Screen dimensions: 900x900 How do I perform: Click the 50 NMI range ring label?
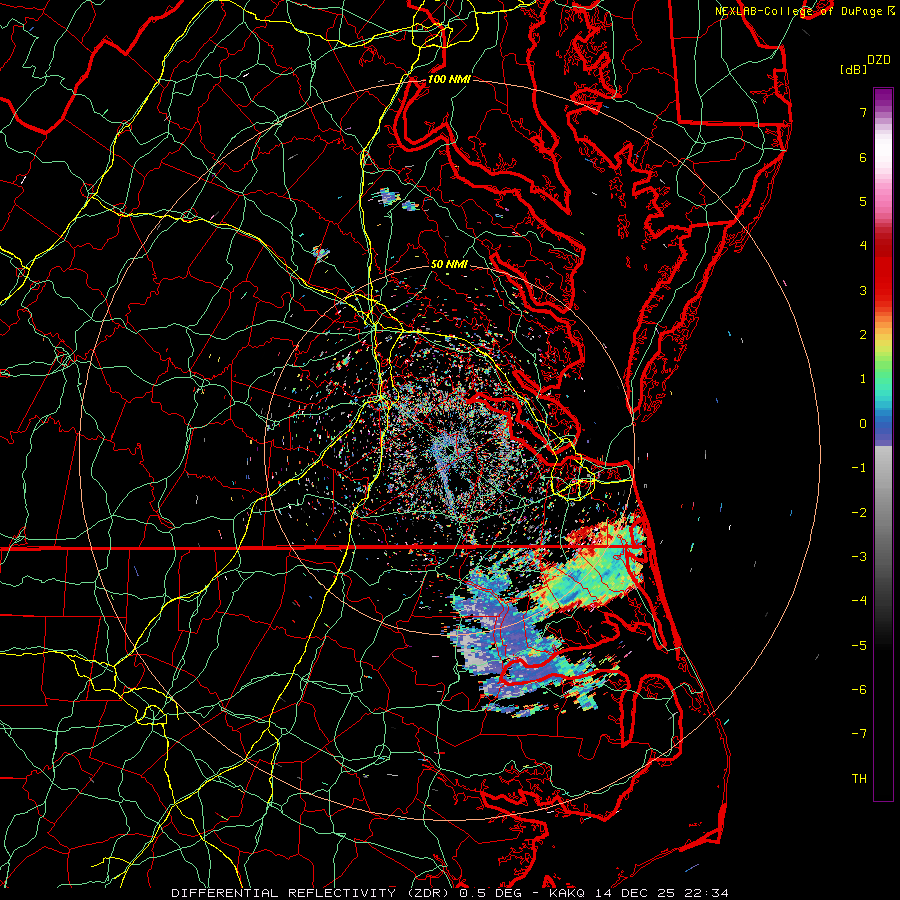click(449, 264)
